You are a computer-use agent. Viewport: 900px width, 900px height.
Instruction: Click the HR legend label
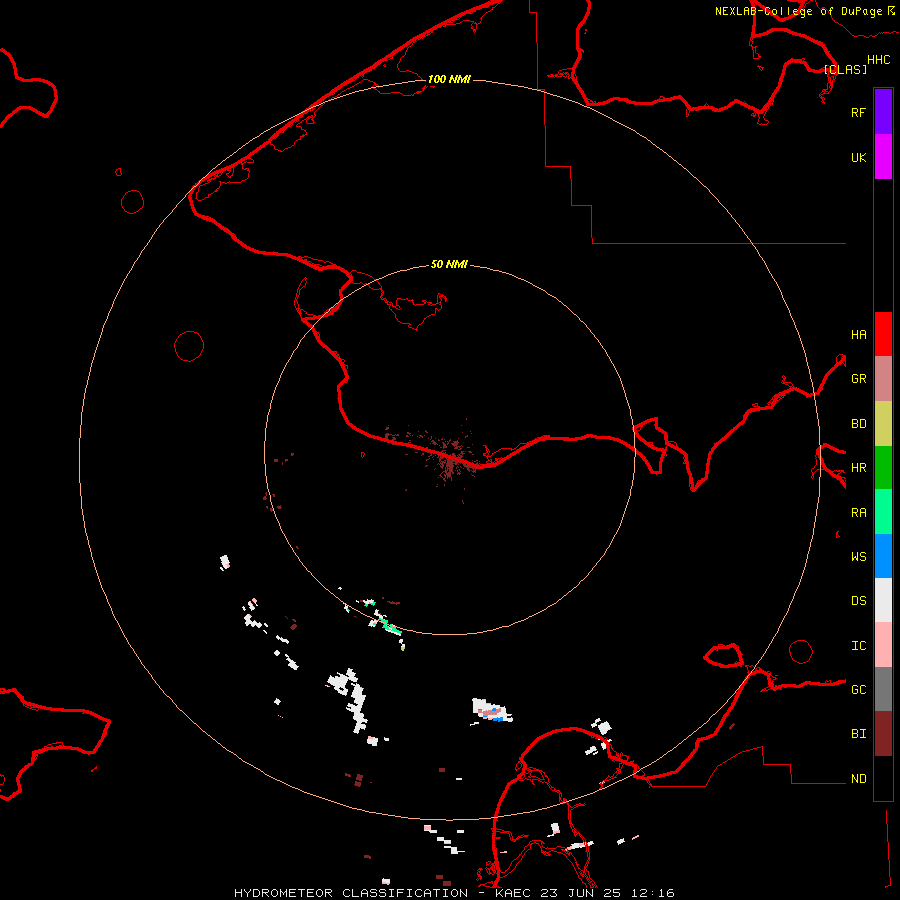(x=858, y=468)
